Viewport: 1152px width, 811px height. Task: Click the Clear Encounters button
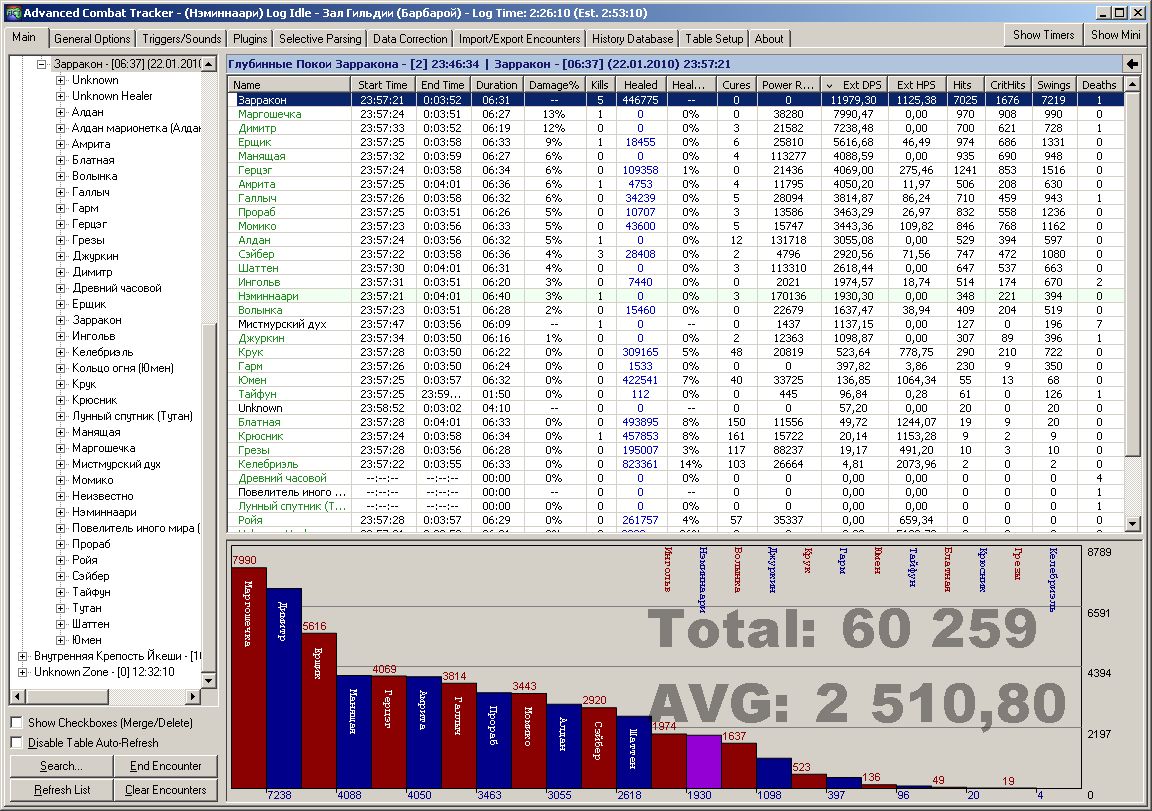(x=166, y=790)
